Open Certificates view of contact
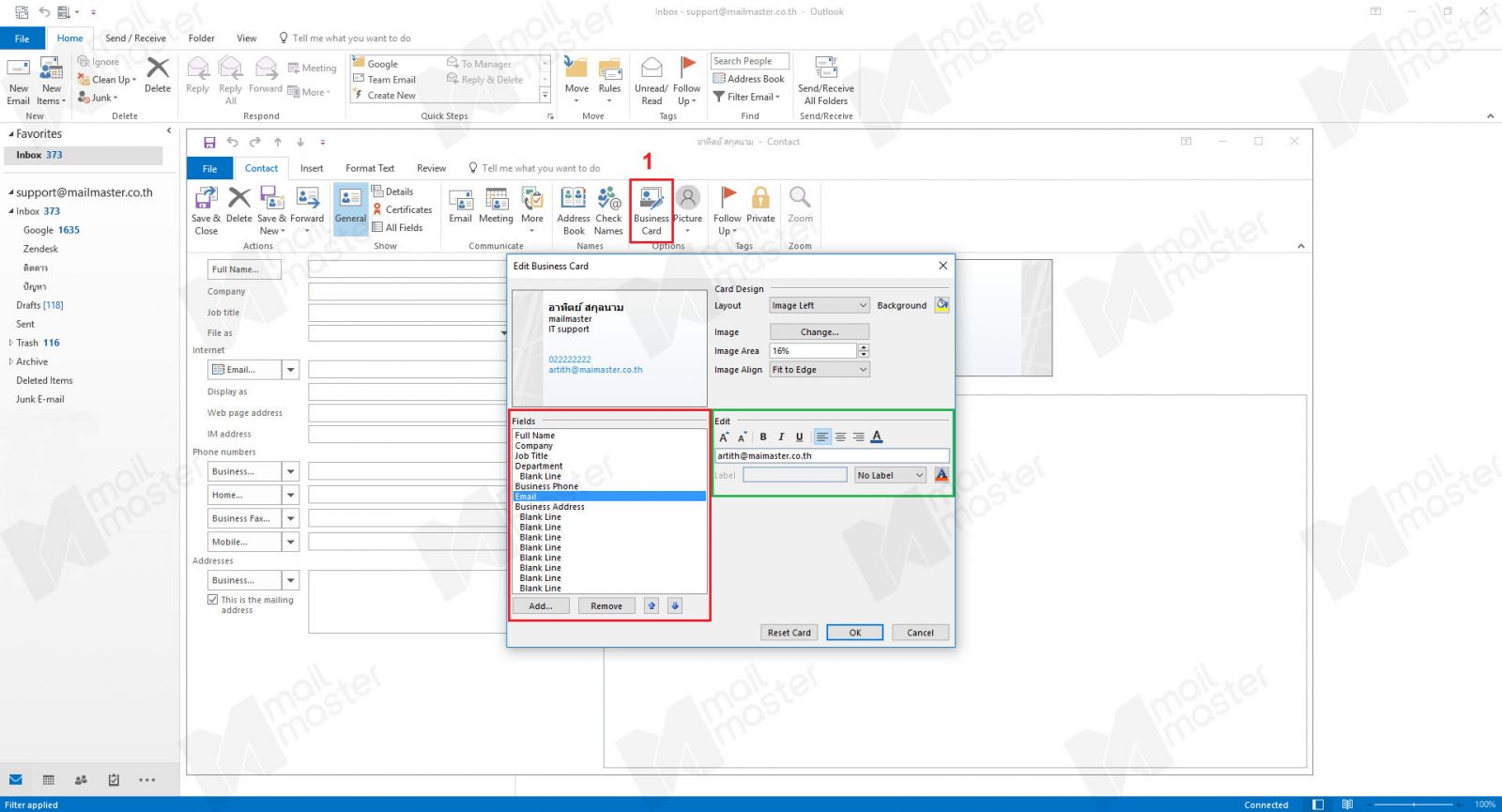Image resolution: width=1502 pixels, height=812 pixels. (402, 209)
